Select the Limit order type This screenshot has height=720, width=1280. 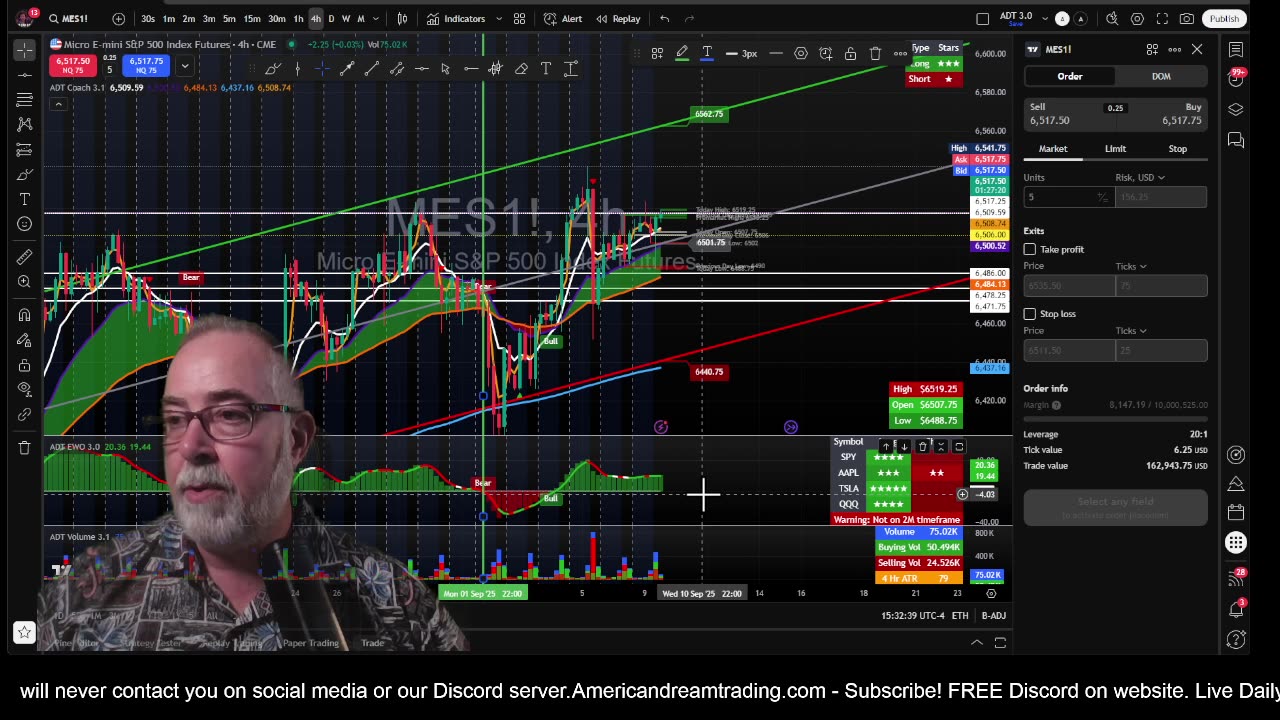click(x=1115, y=149)
